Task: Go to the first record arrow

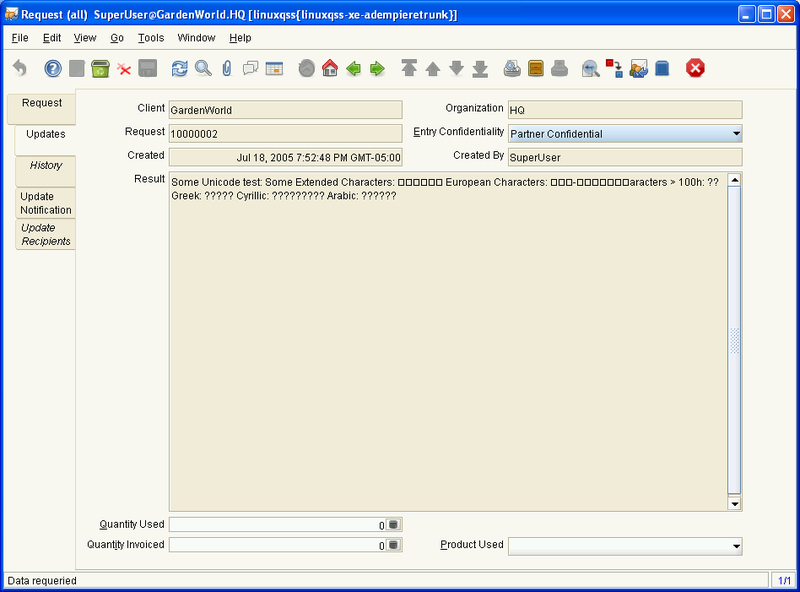Action: (x=409, y=68)
